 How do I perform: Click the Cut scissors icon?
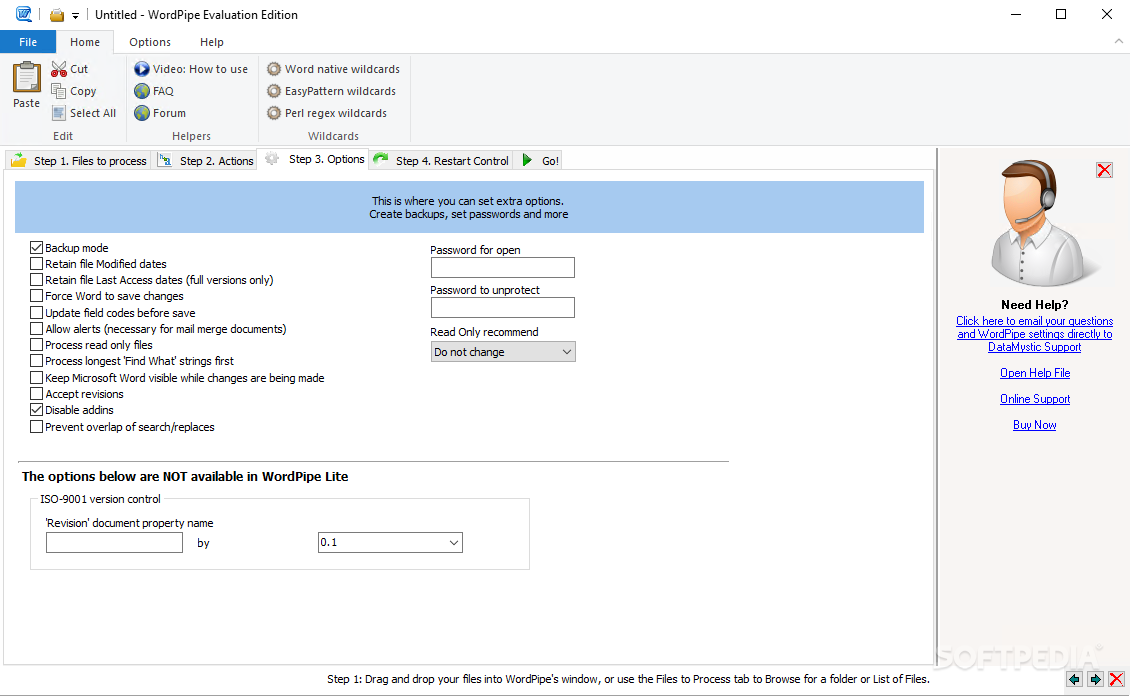(x=59, y=69)
